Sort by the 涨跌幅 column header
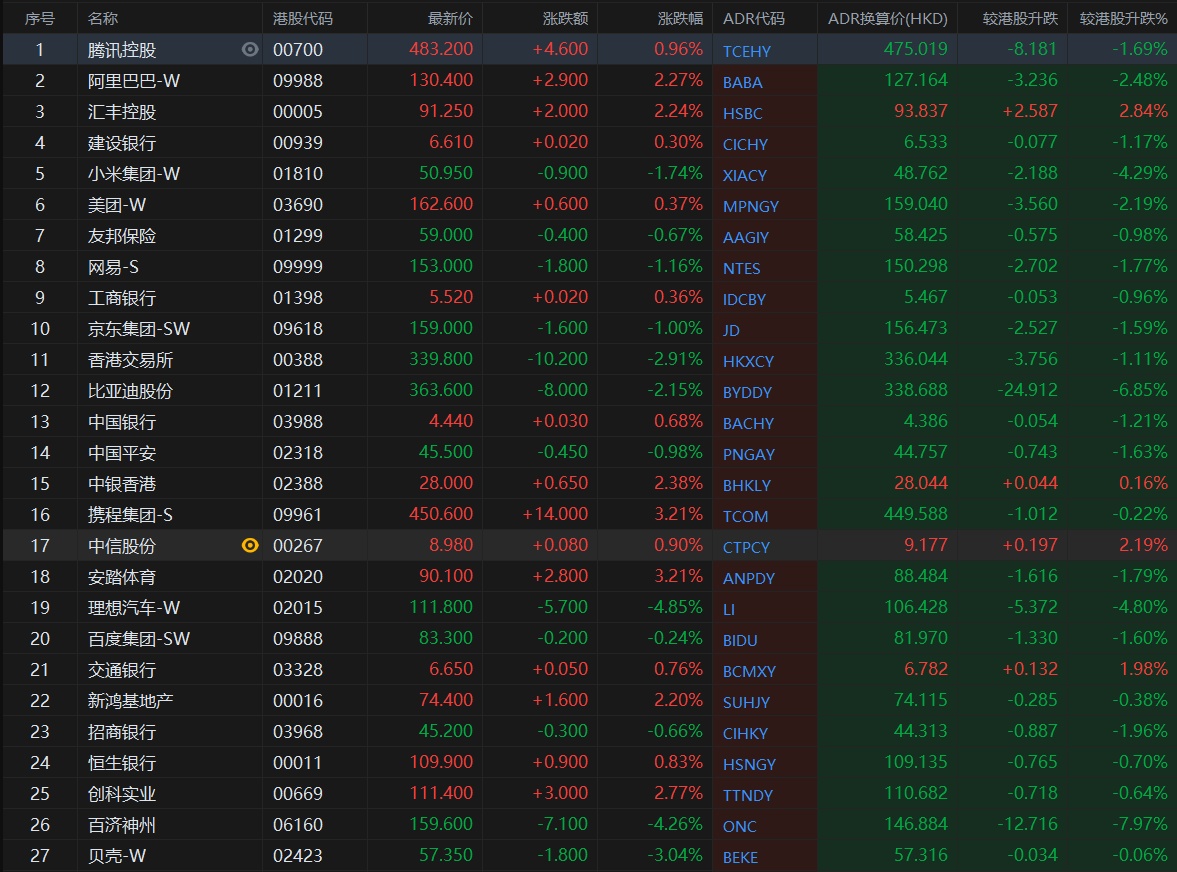 click(680, 19)
